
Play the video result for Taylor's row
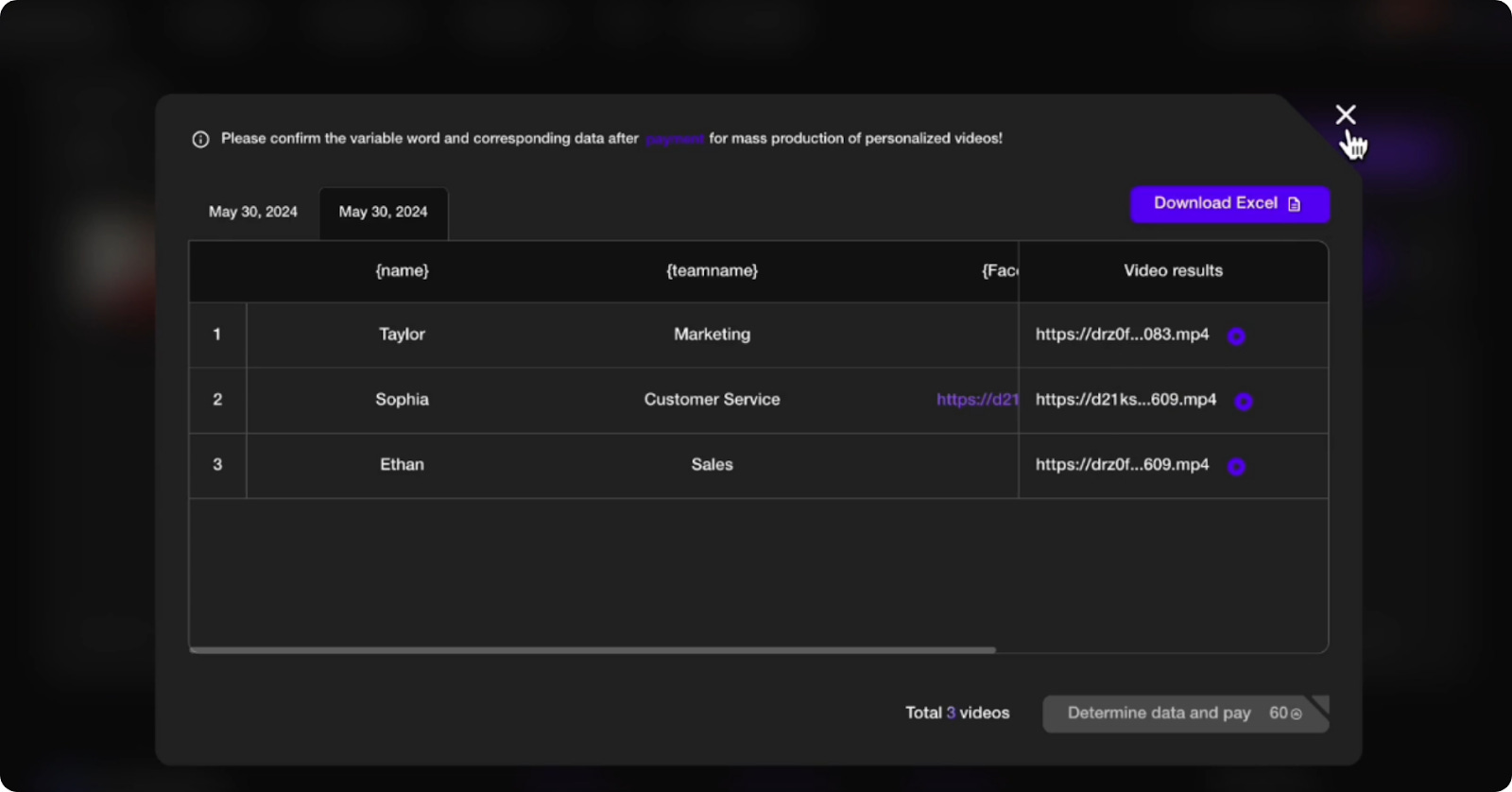[x=1236, y=336]
